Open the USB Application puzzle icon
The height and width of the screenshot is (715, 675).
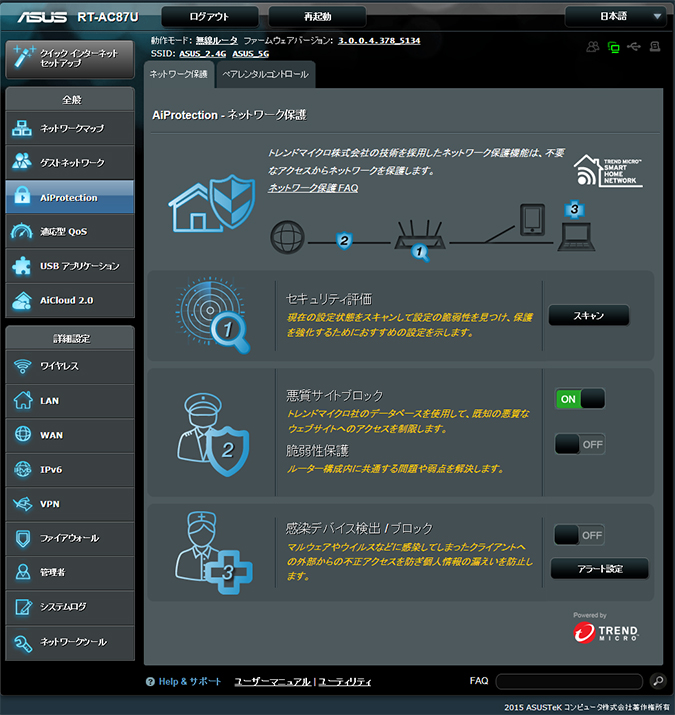[x=22, y=266]
